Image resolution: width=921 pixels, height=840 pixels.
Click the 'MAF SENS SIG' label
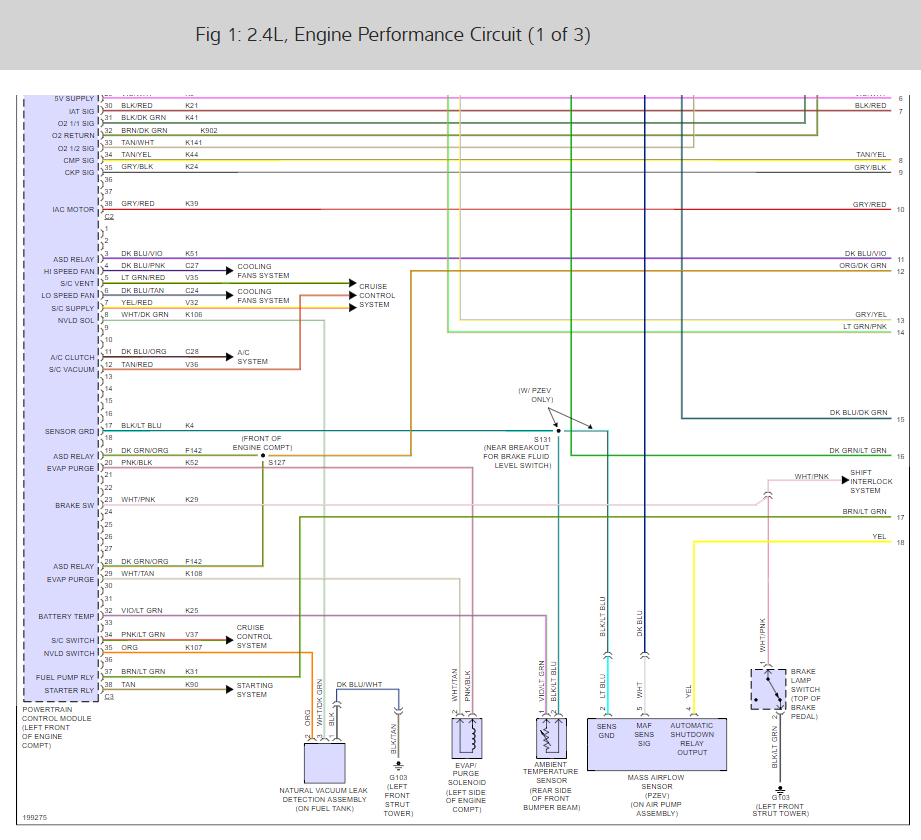point(644,735)
